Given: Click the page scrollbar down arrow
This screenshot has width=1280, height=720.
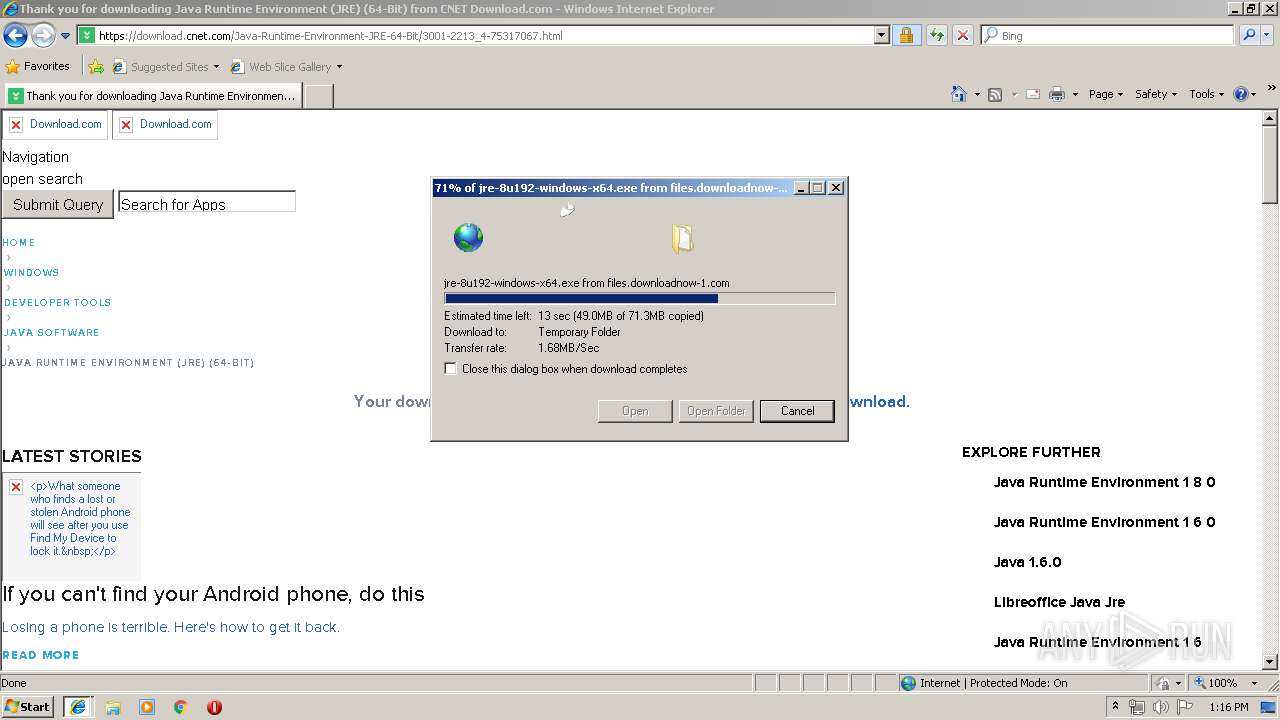Looking at the screenshot, I should [x=1271, y=661].
